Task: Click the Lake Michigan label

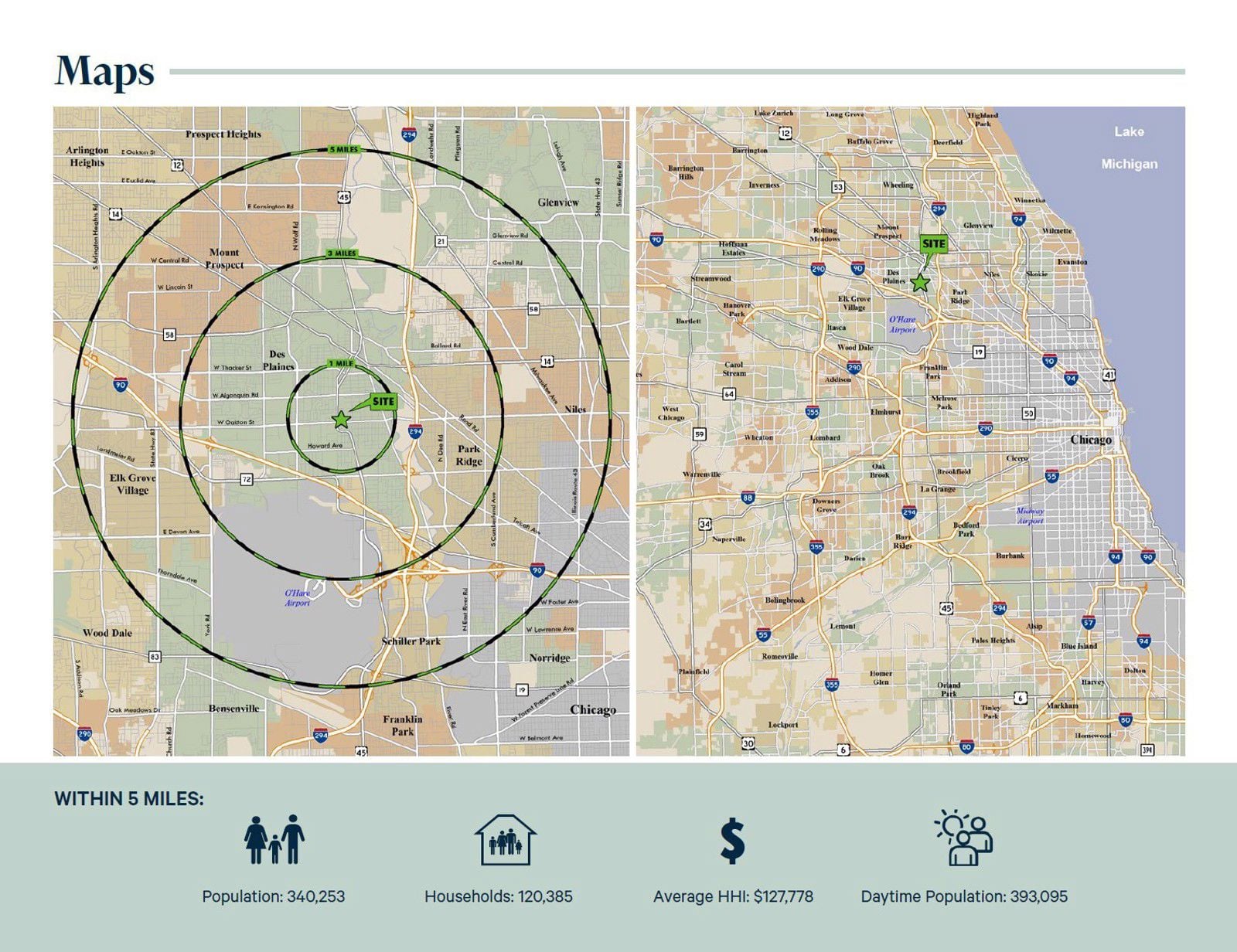Action: pos(1129,148)
